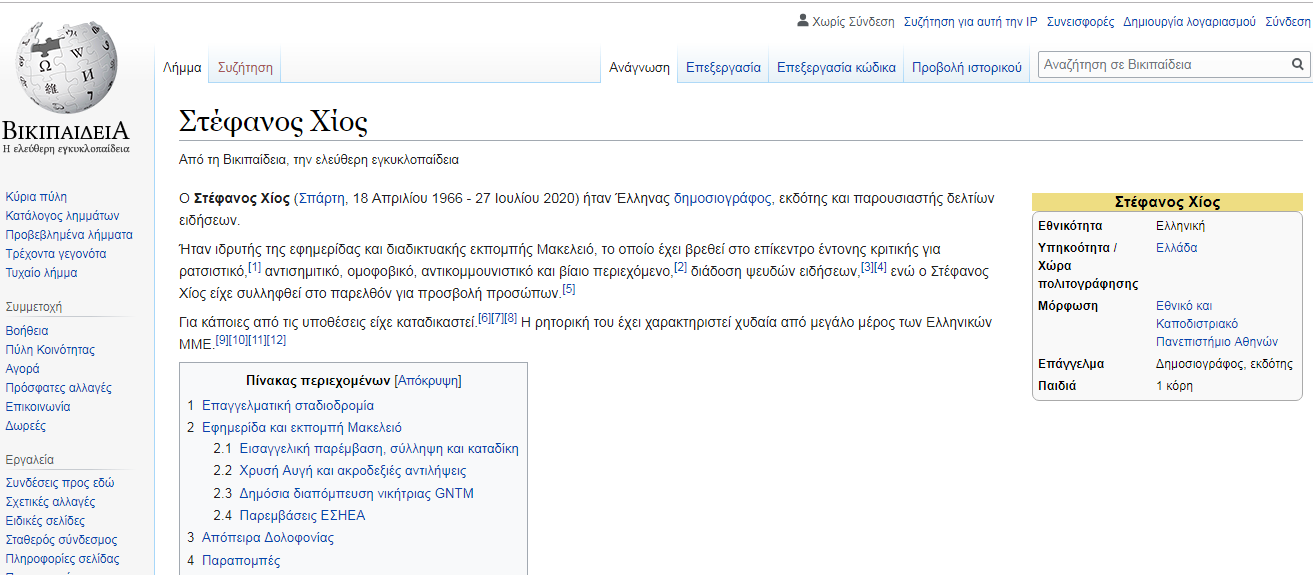Image resolution: width=1313 pixels, height=575 pixels.
Task: Click Δημιουργία λογαριασμού link
Action: (1189, 21)
